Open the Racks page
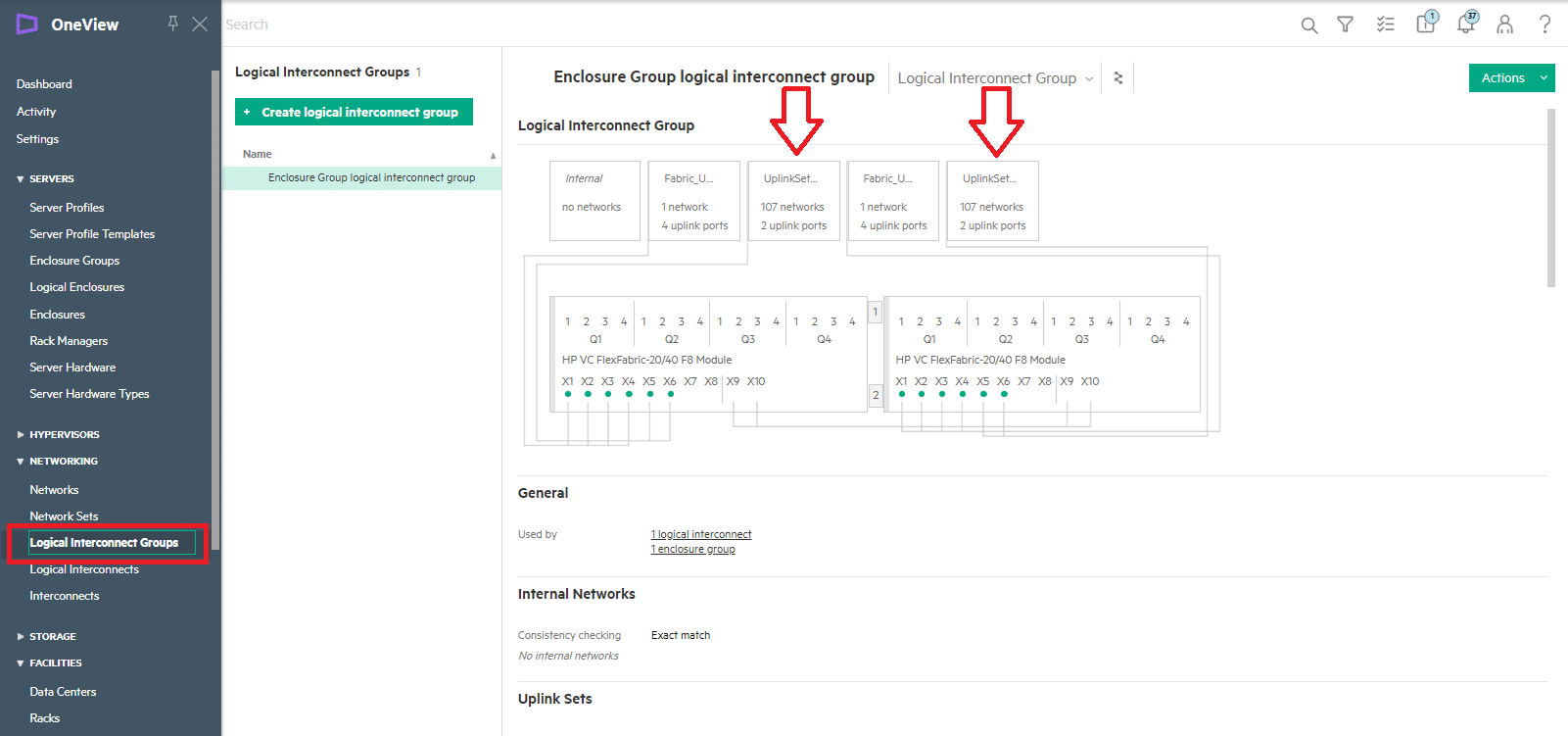The image size is (1568, 736). pyautogui.click(x=44, y=718)
